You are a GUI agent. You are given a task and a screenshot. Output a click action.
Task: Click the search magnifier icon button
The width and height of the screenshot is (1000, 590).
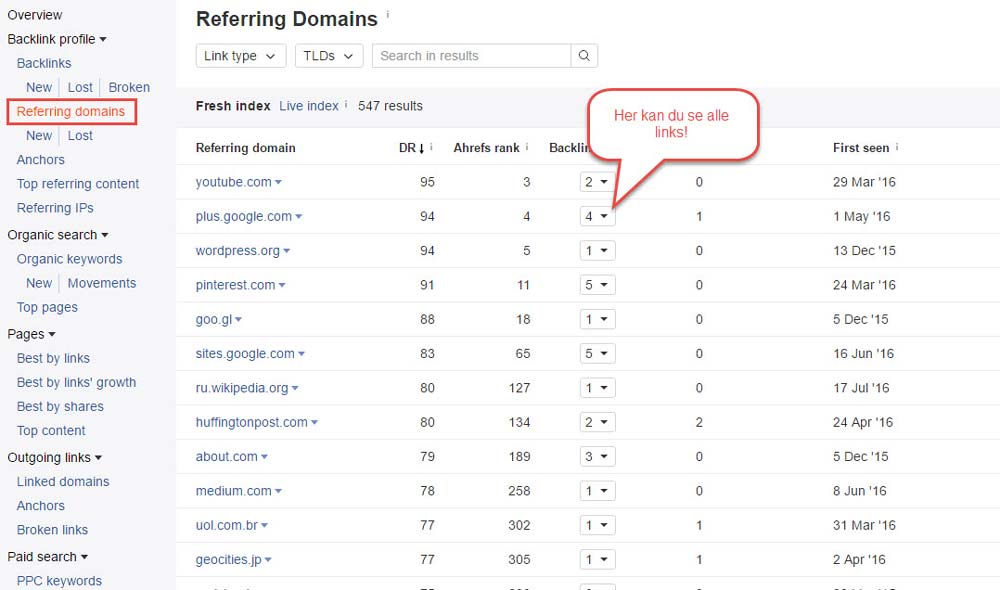584,56
